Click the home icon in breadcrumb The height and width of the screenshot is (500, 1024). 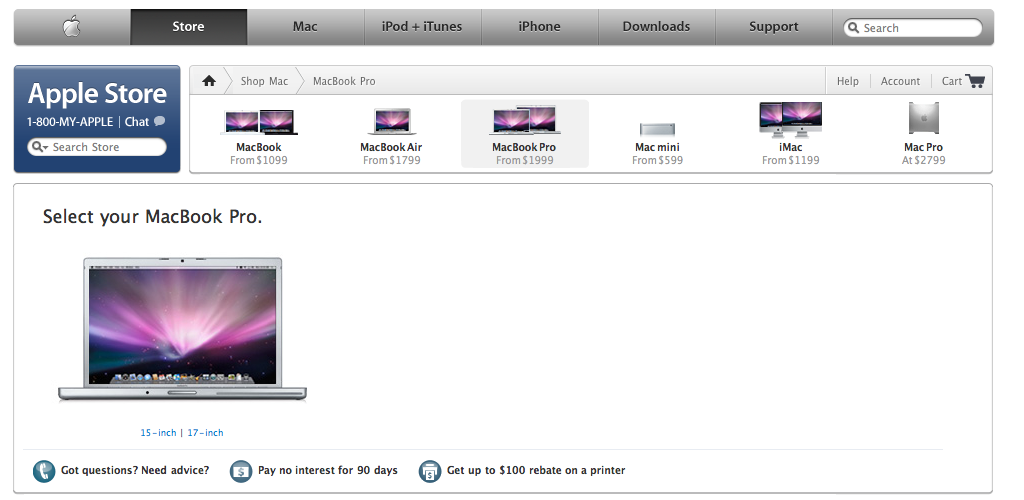209,81
